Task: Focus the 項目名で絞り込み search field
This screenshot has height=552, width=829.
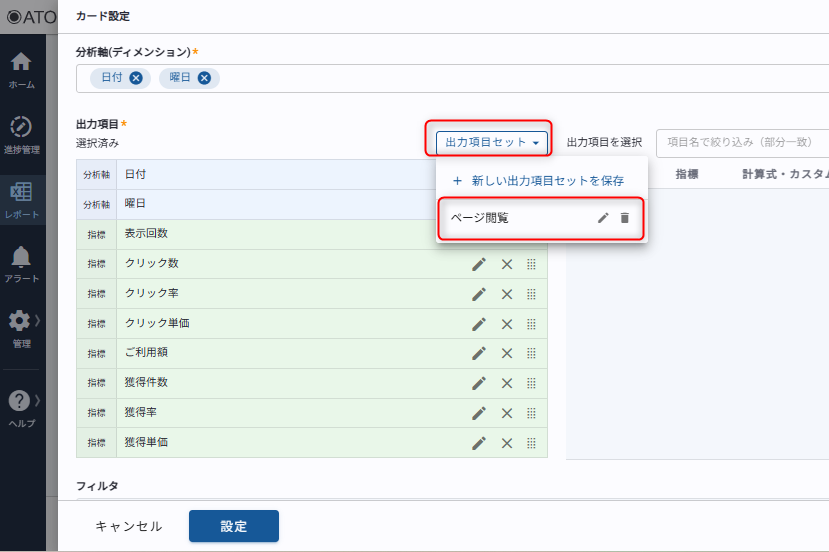Action: 742,143
